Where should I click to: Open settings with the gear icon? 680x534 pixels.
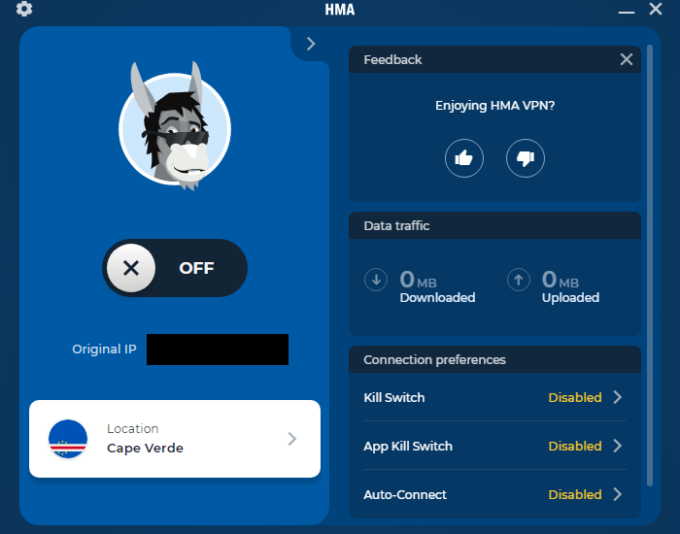click(24, 9)
